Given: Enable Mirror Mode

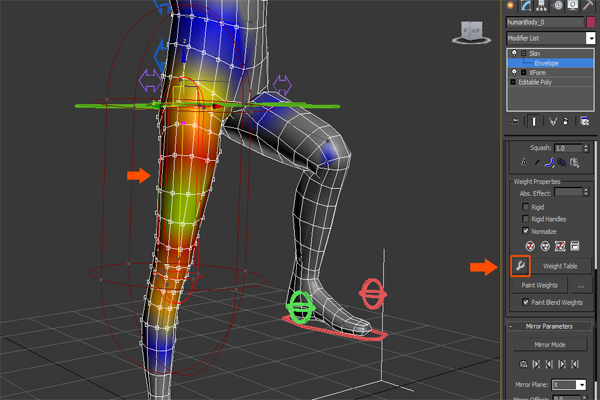Looking at the screenshot, I should tap(550, 344).
